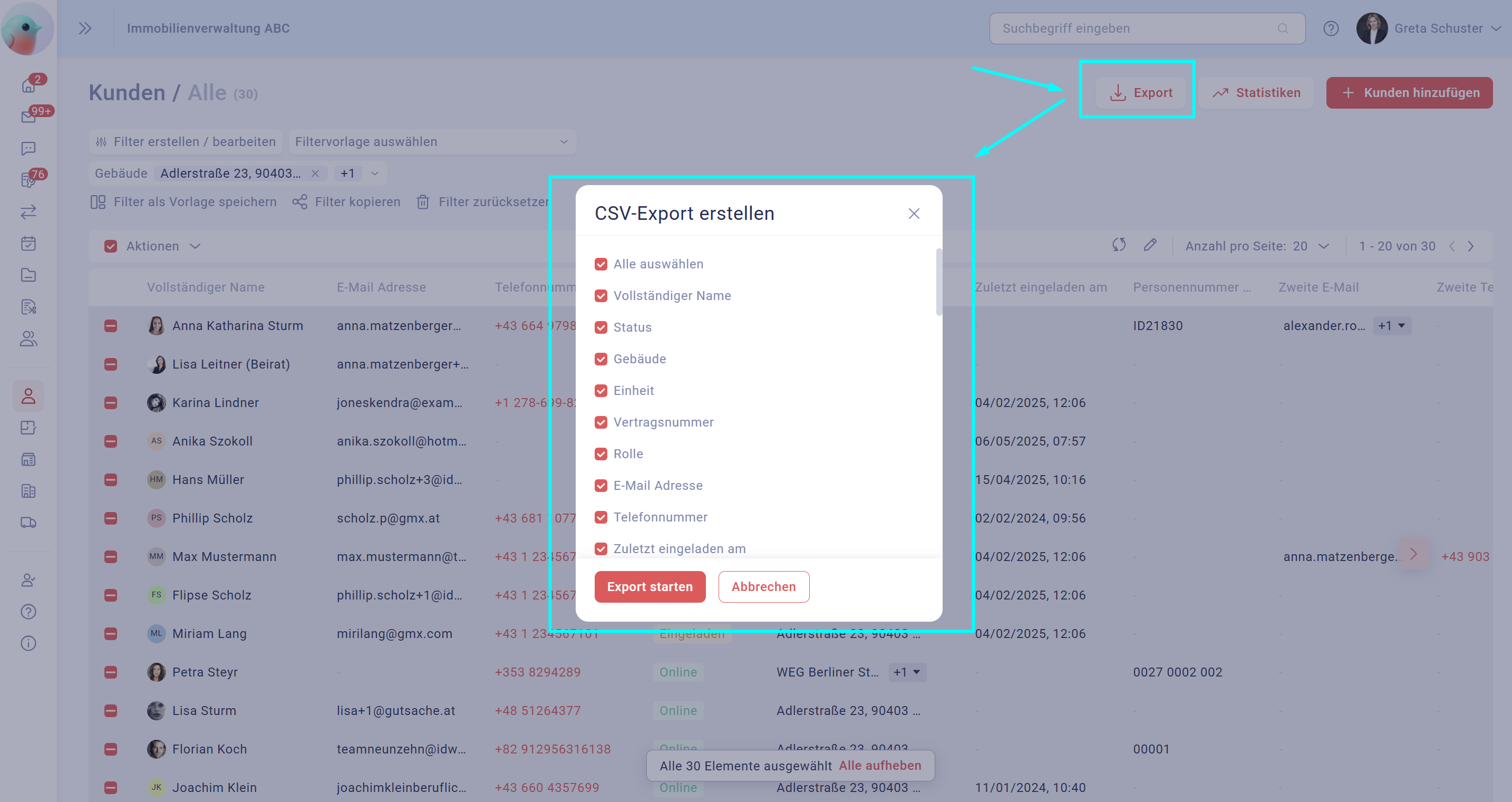Open the folder documents sidebar icon
This screenshot has width=1512, height=802.
(x=28, y=275)
